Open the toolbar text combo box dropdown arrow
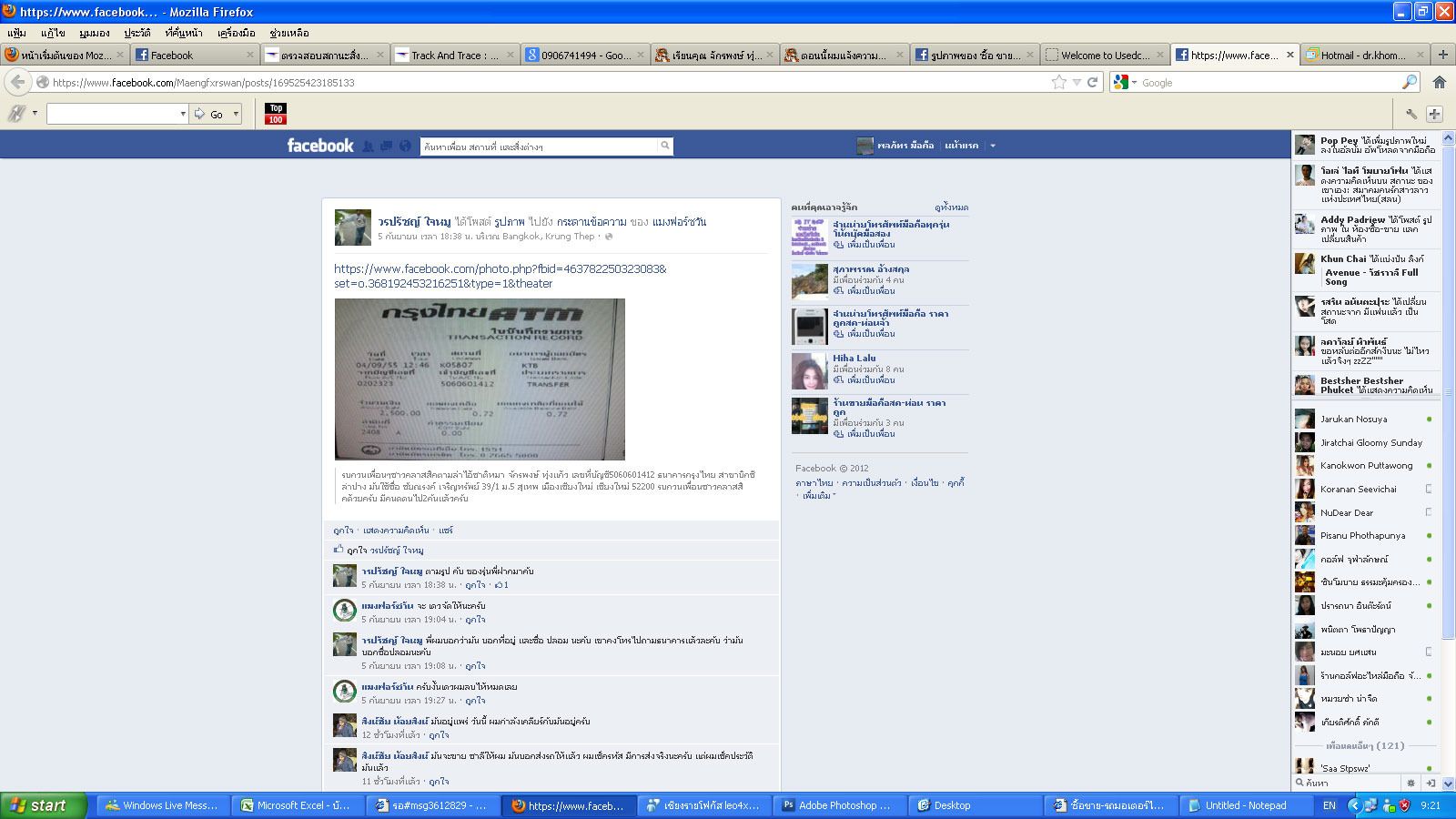Screen dimensions: 1456x819 pyautogui.click(x=183, y=114)
